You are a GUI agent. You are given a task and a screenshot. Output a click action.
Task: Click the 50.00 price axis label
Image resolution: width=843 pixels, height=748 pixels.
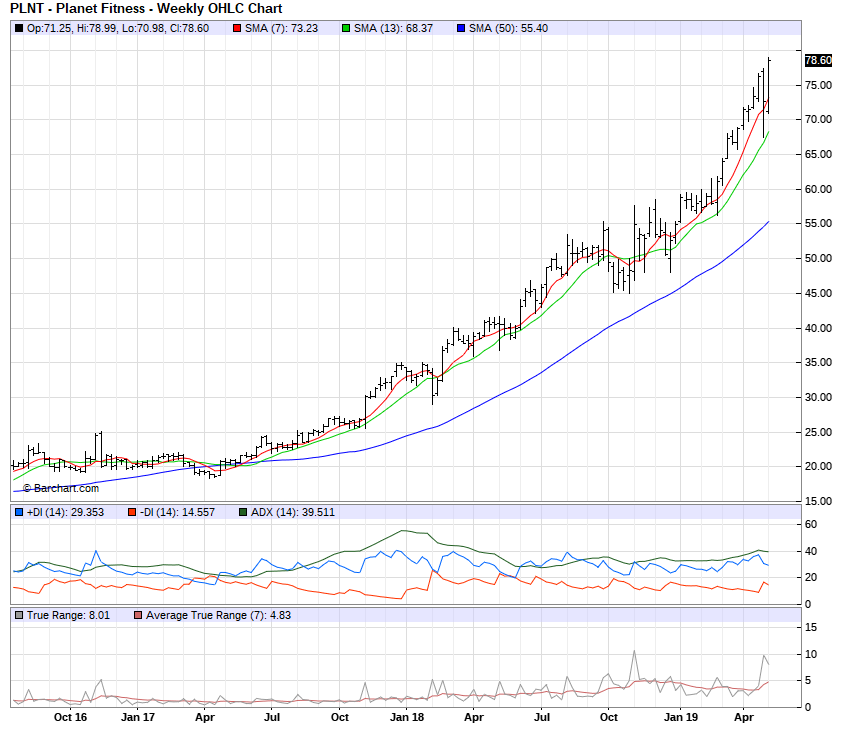coord(818,259)
